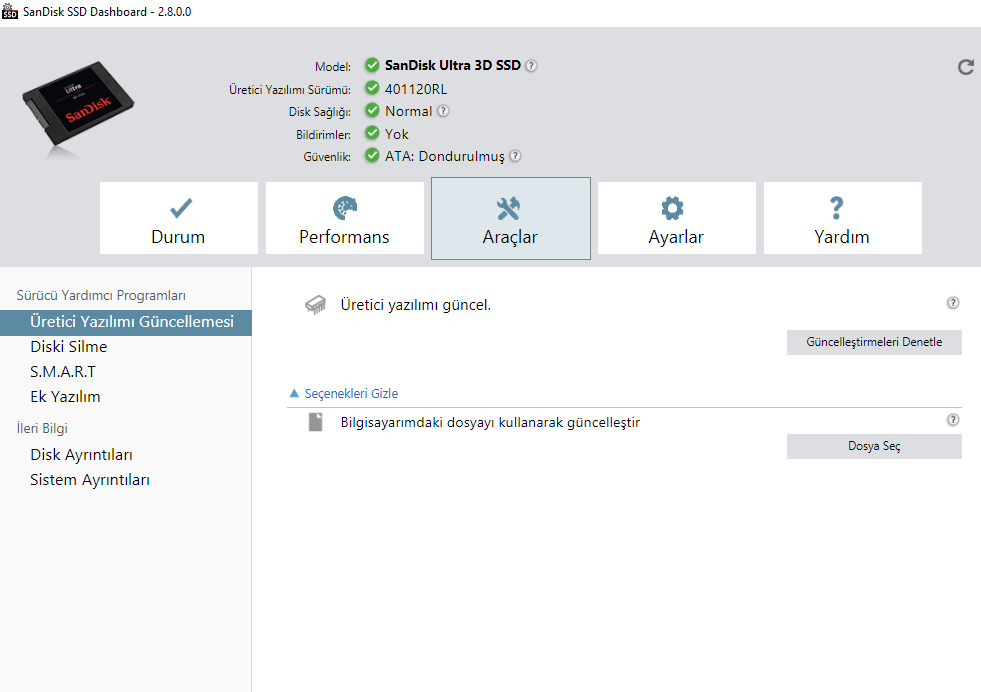Click the help icon next to SanDisk Ultra 3D SSD
The width and height of the screenshot is (981, 692).
pos(531,66)
